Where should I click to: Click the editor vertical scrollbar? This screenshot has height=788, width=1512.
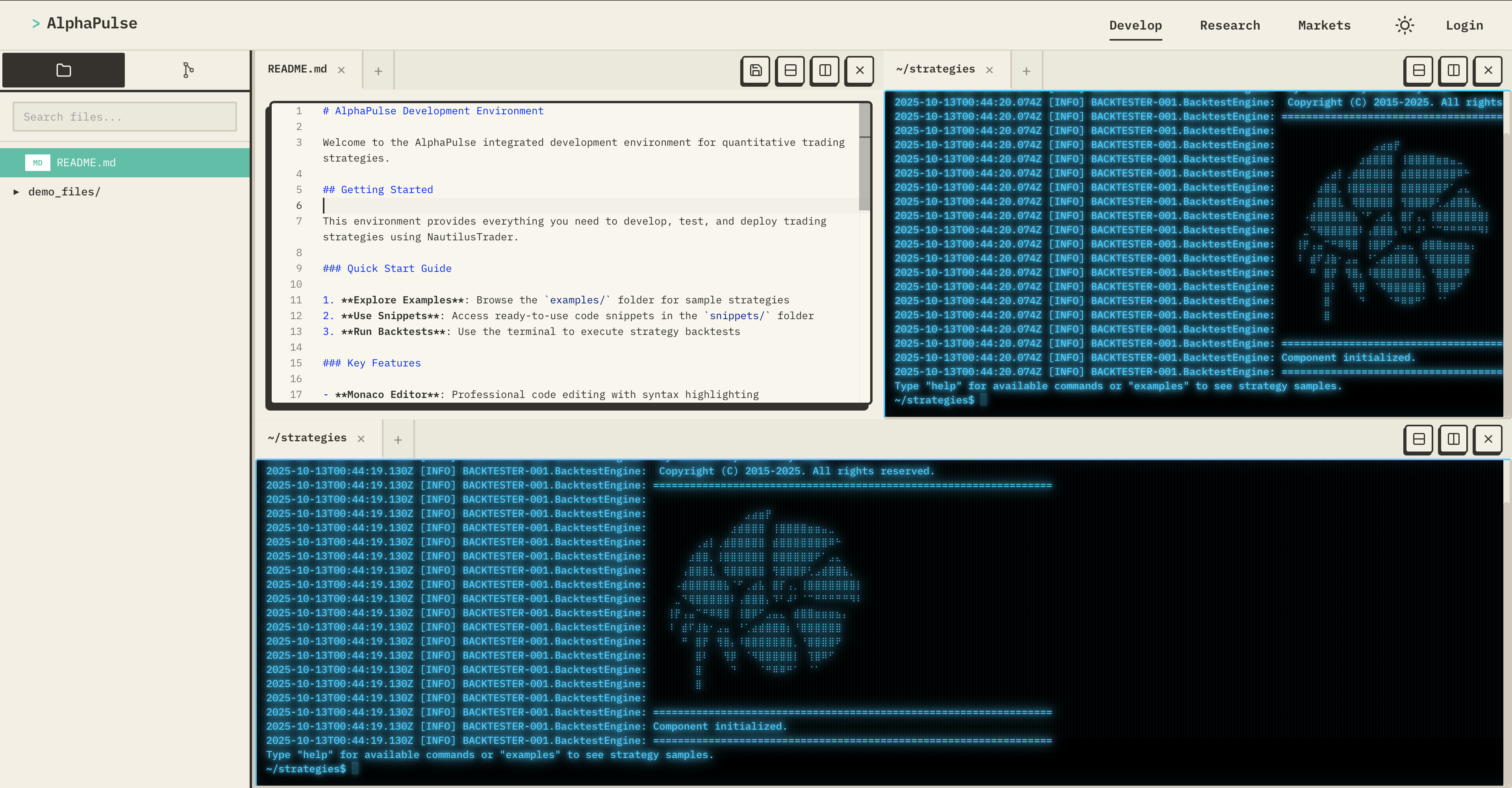click(x=864, y=156)
